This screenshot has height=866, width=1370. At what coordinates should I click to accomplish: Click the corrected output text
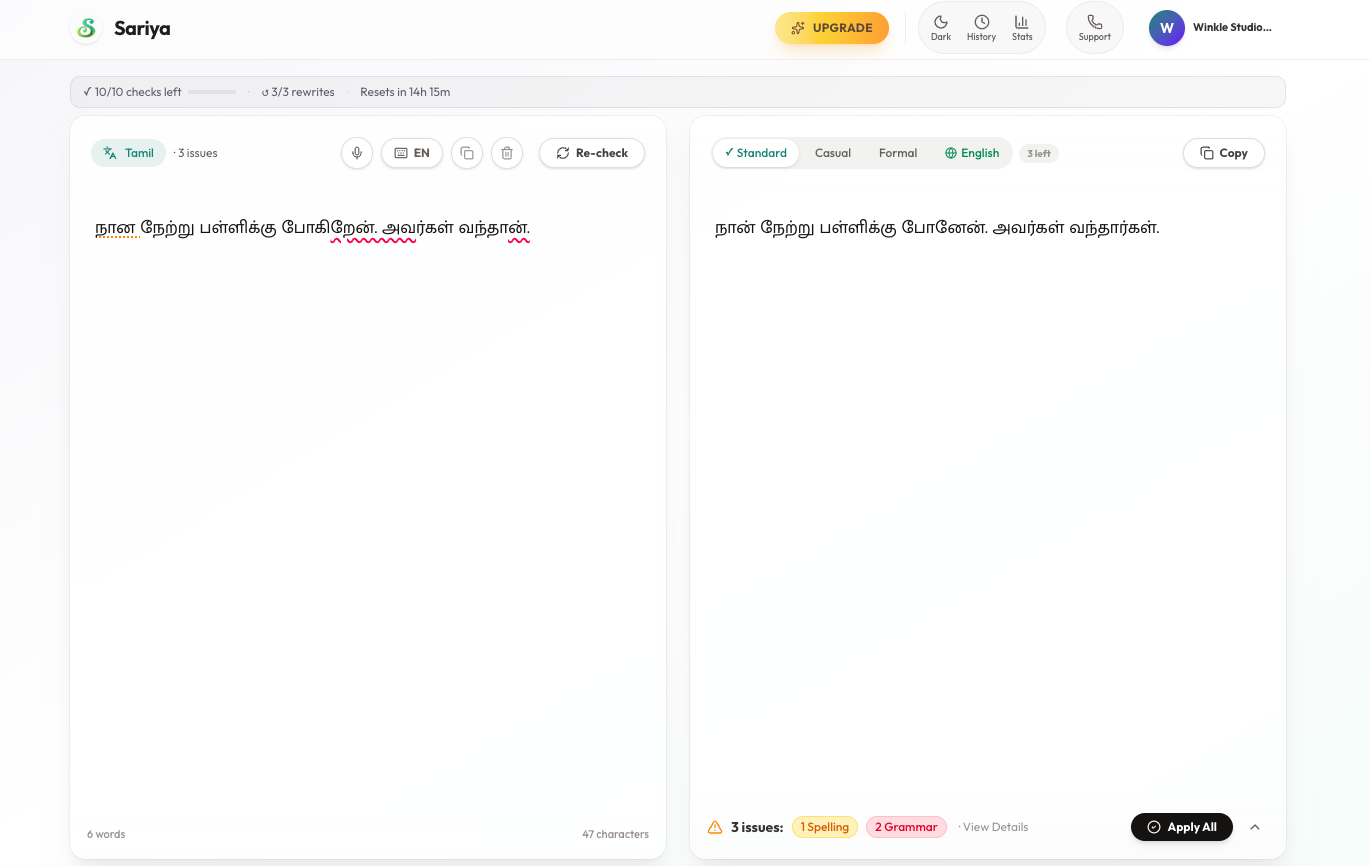coord(937,228)
